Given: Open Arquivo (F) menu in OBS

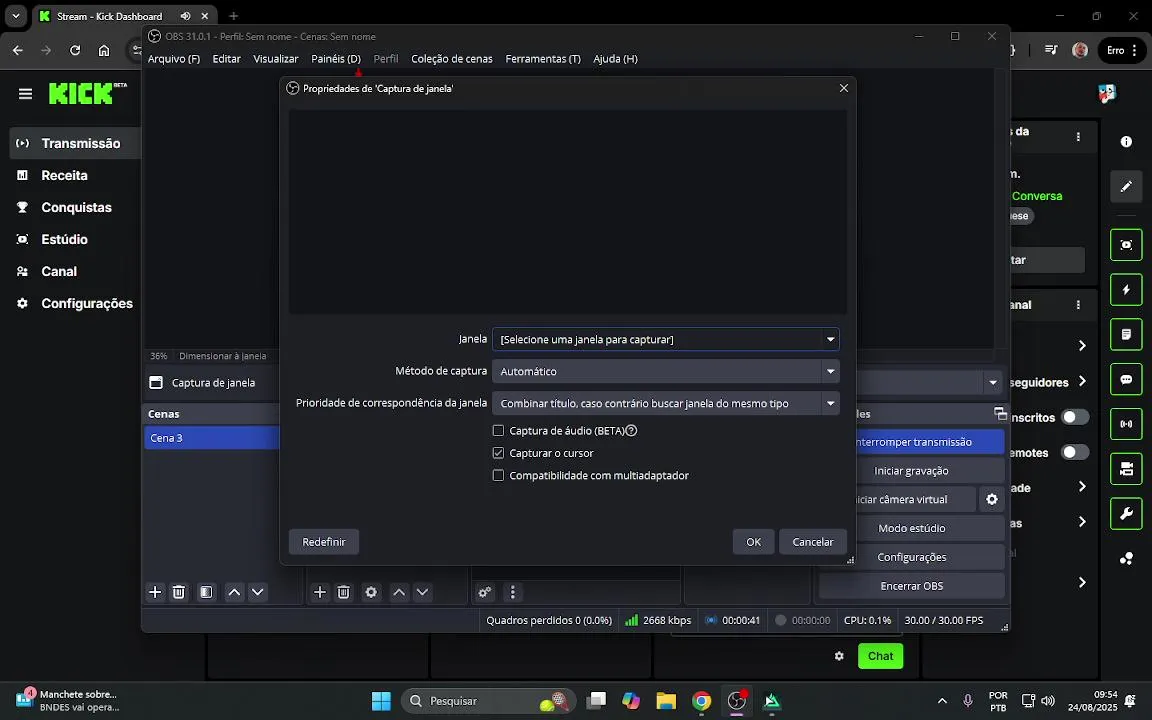Looking at the screenshot, I should pyautogui.click(x=173, y=59).
